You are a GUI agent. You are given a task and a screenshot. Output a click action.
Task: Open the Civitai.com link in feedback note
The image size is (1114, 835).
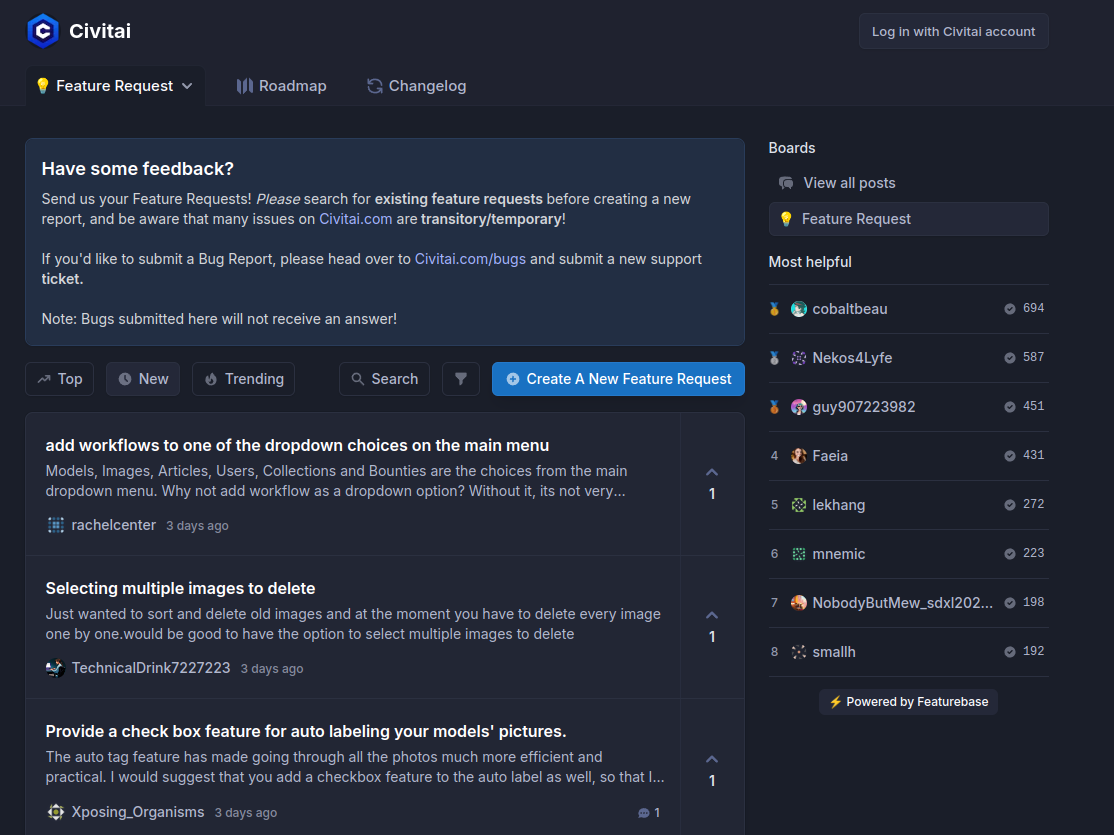[x=355, y=219]
